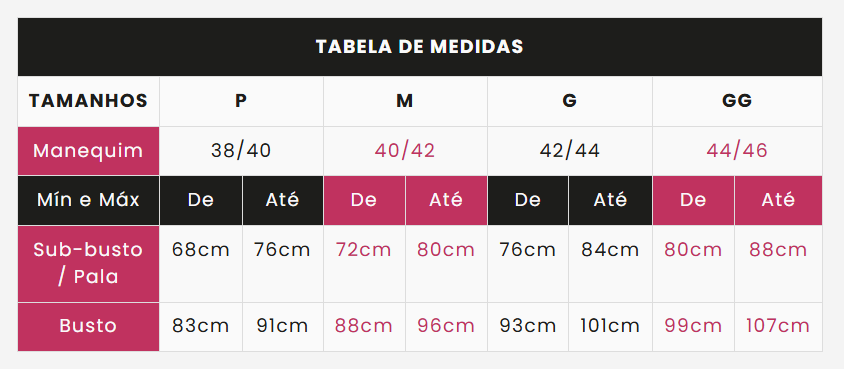Select the pink 40/42 manequim value

coord(405,151)
